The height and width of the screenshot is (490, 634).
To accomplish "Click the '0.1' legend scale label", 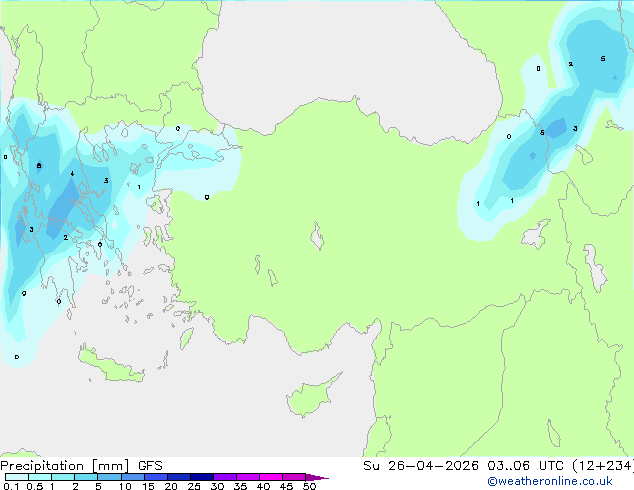I will (x=11, y=486).
